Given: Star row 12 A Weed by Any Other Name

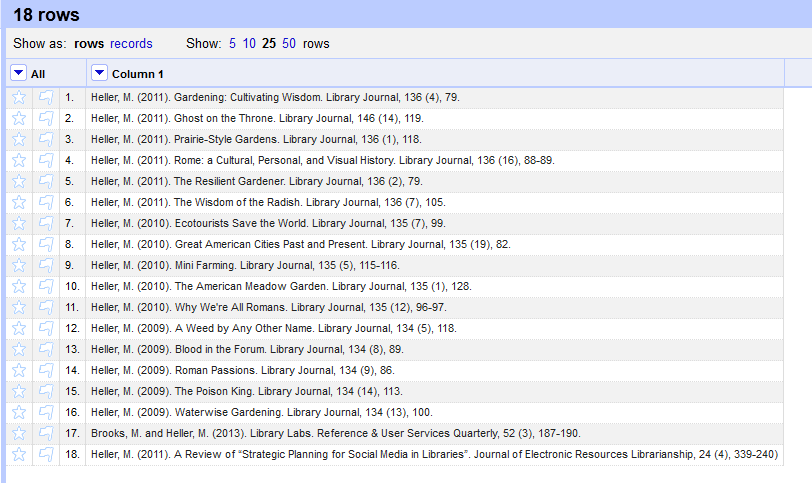Looking at the screenshot, I should point(19,328).
